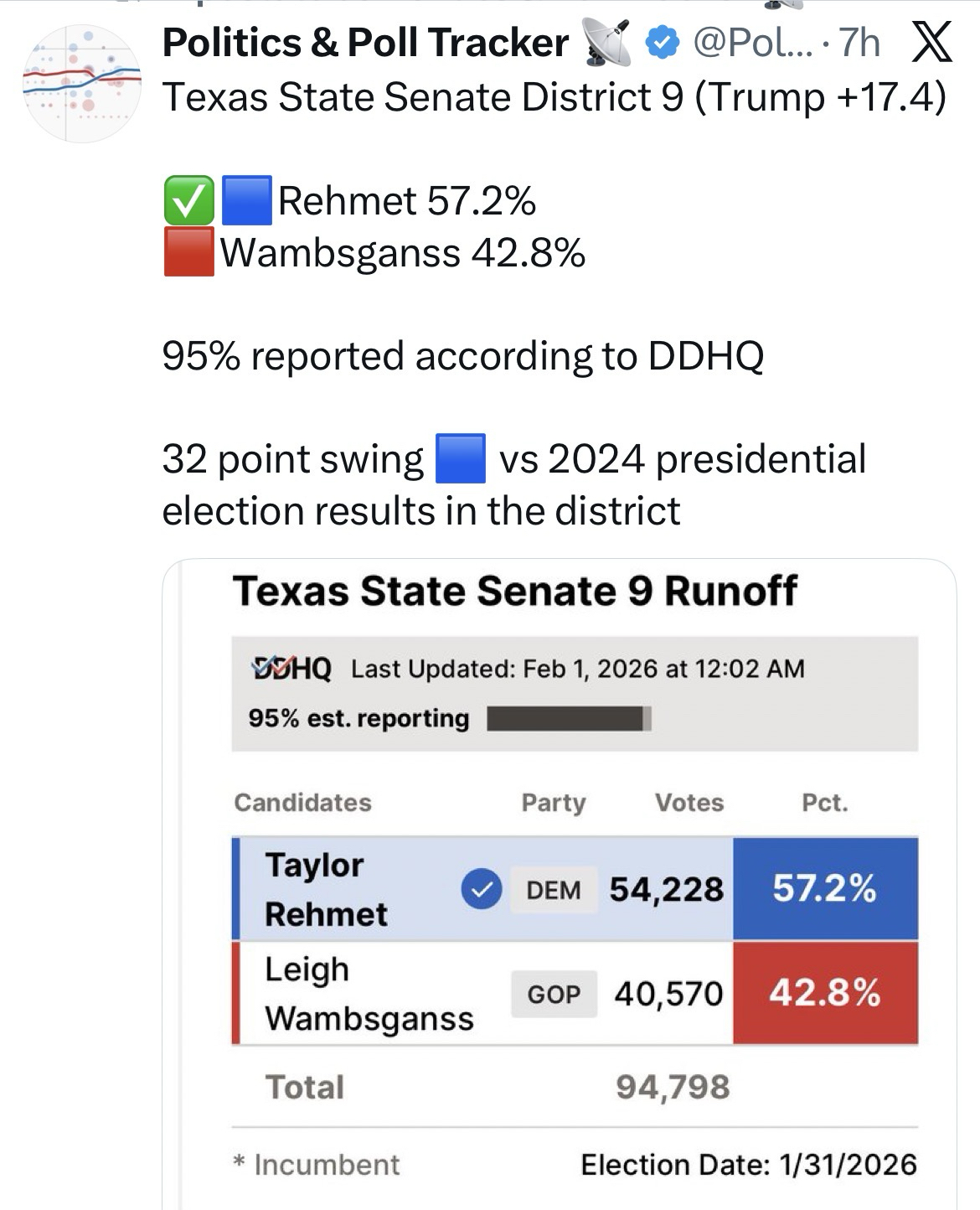Click the blue verified badge icon
980x1210 pixels.
click(x=663, y=42)
